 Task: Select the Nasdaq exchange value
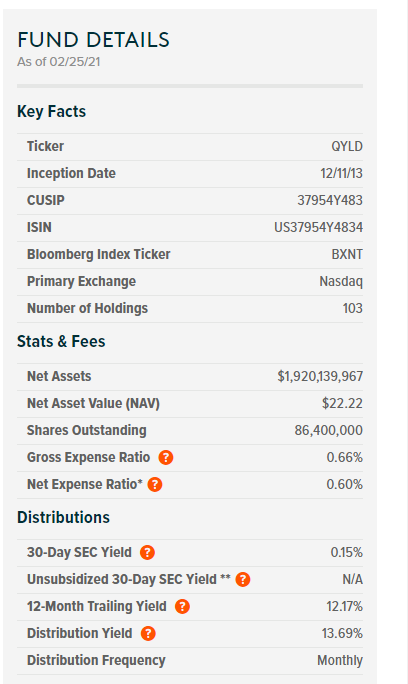point(341,281)
